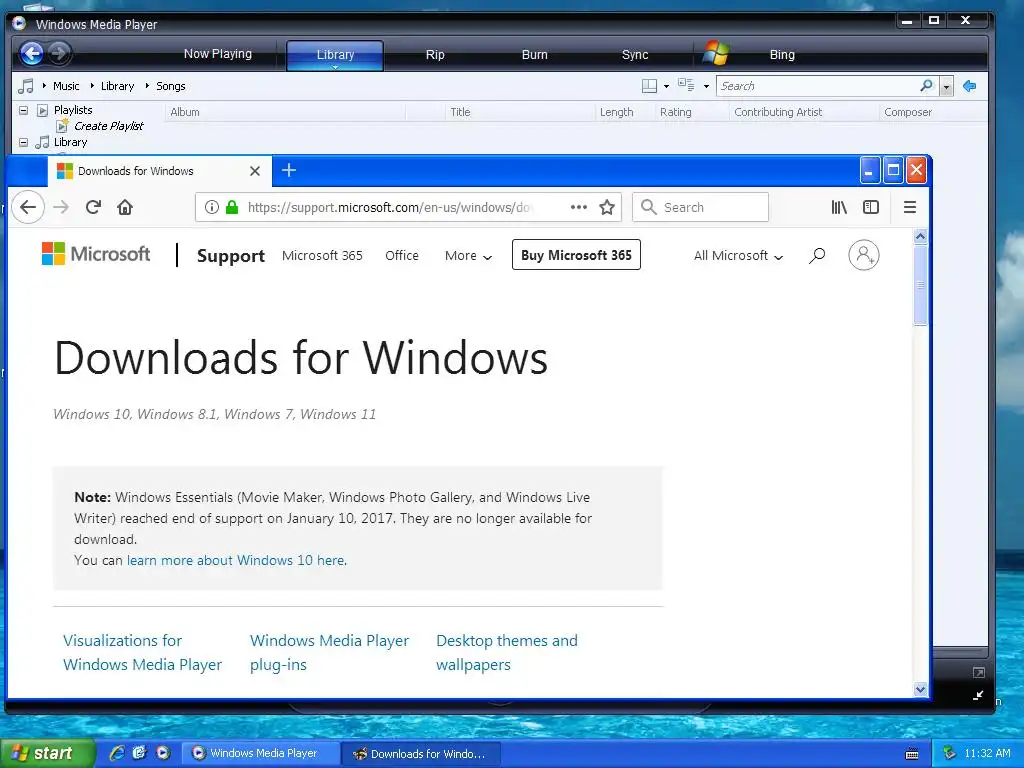Click the Windows logo in Media Player
This screenshot has height=768, width=1024.
pyautogui.click(x=716, y=54)
